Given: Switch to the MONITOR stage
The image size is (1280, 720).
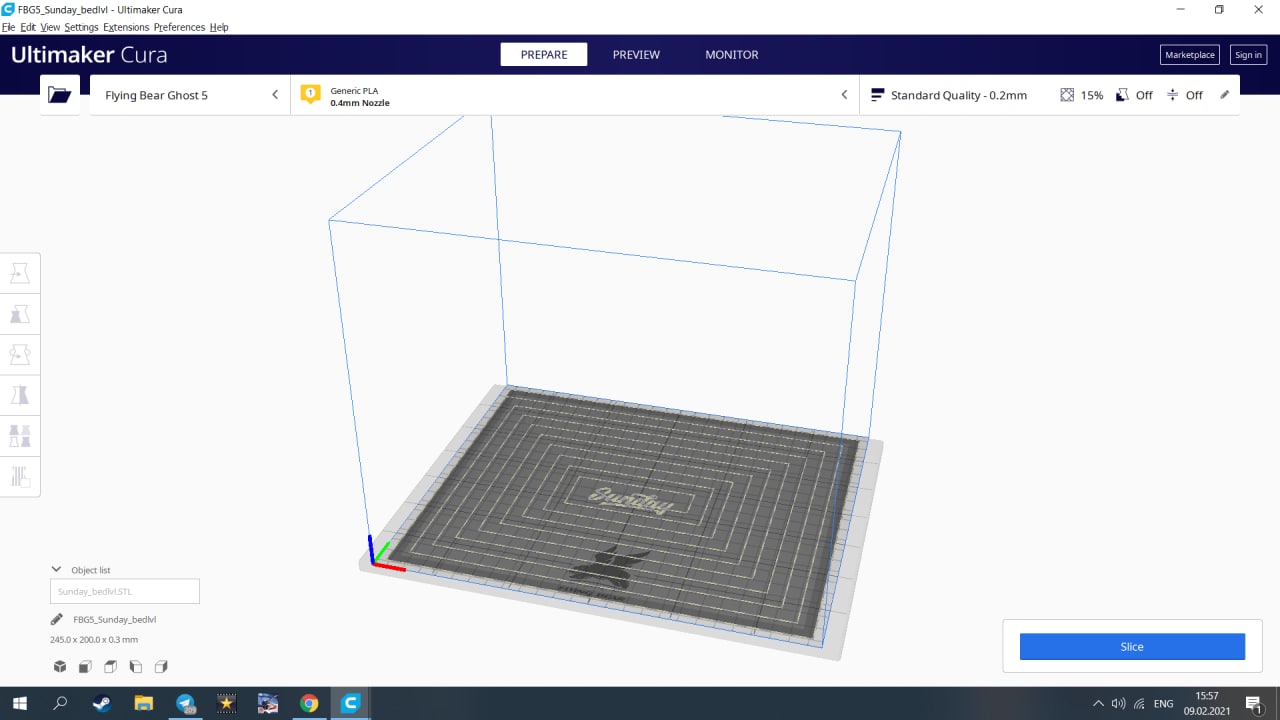Looking at the screenshot, I should 732,55.
